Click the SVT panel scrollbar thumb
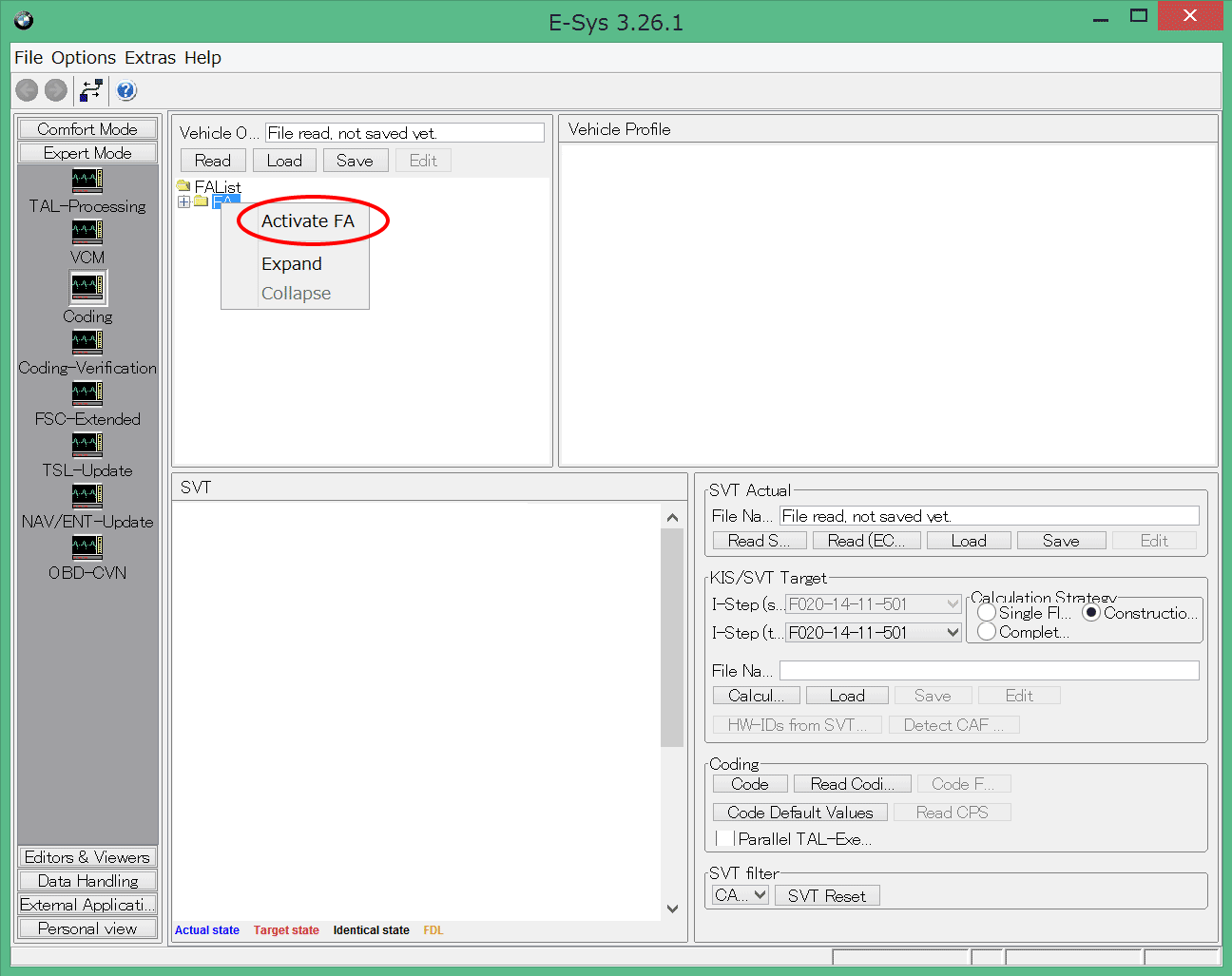1232x976 pixels. click(x=672, y=638)
